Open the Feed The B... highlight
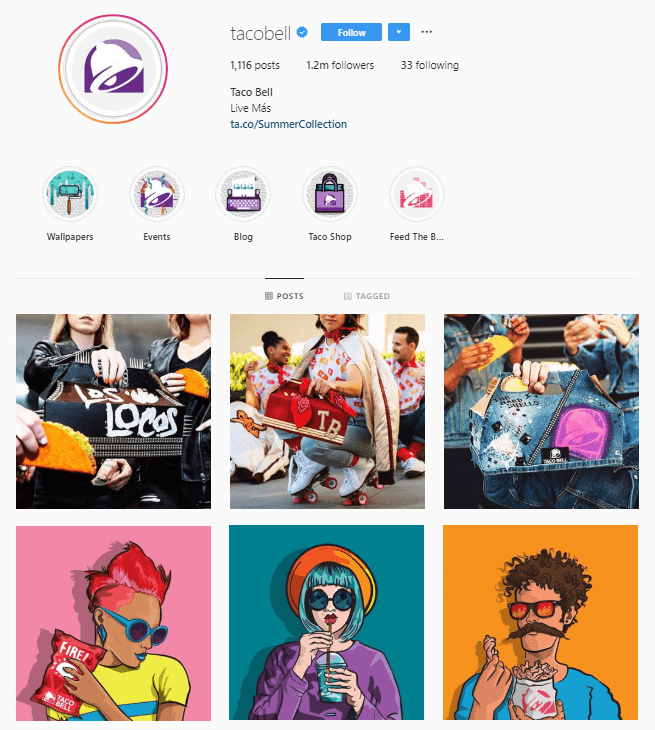The height and width of the screenshot is (730, 655). 417,194
